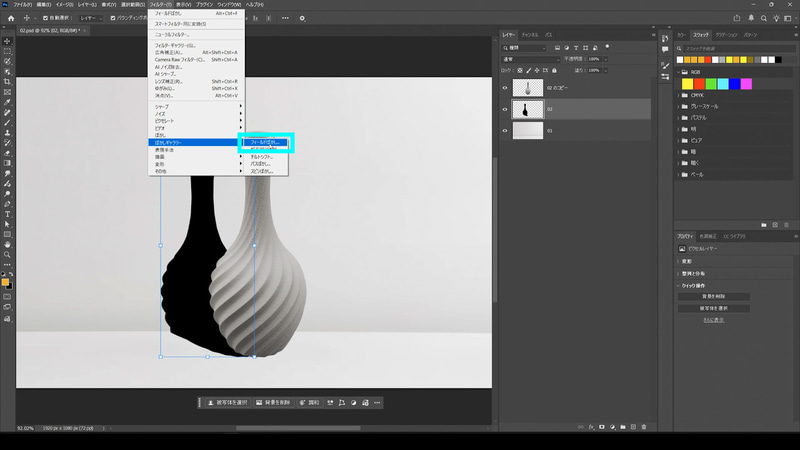Click the search icon at top right
The height and width of the screenshot is (450, 800).
pos(764,18)
